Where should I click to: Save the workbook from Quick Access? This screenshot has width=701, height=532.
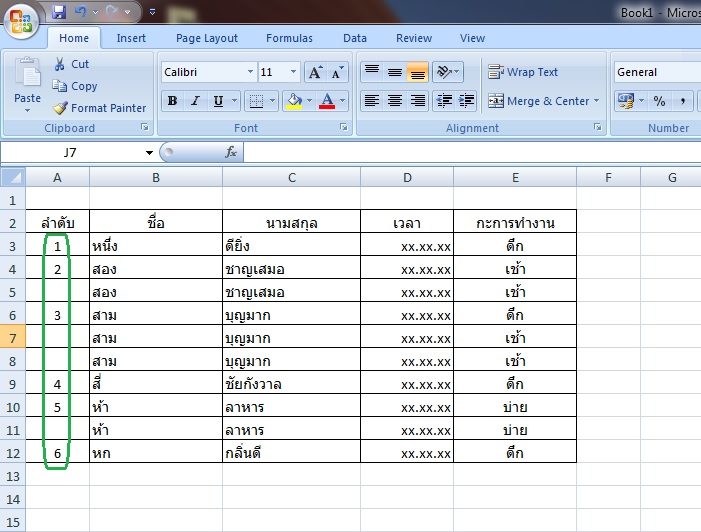click(59, 12)
